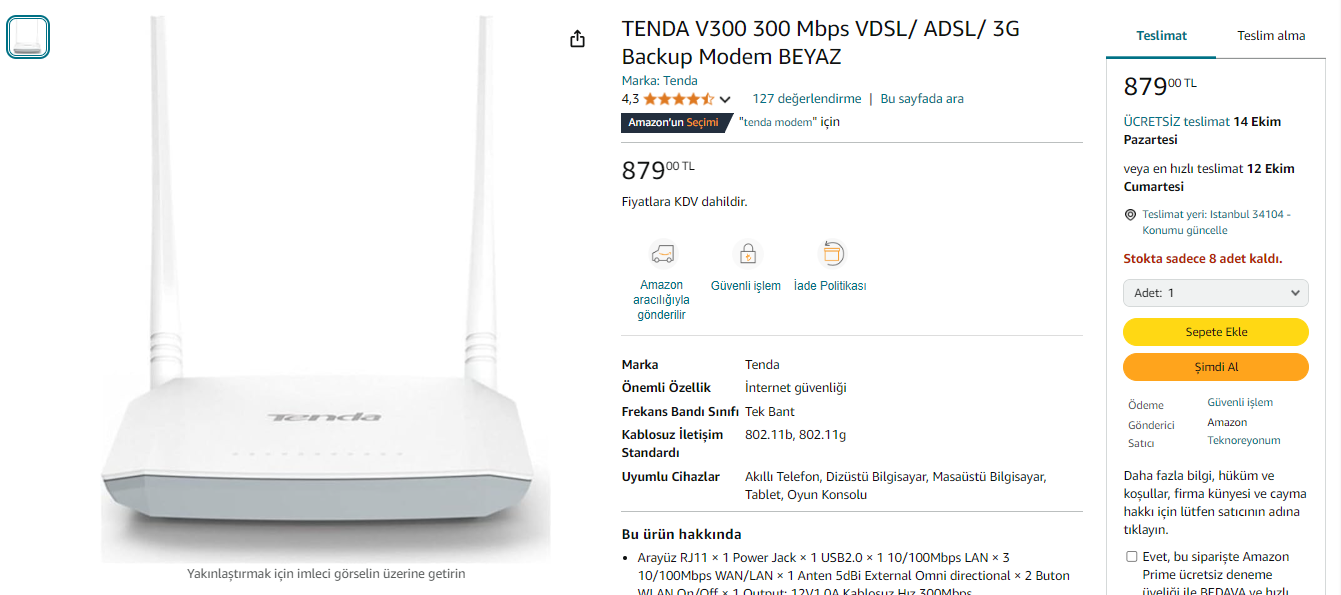The width and height of the screenshot is (1341, 595).
Task: Expand the rating breakdown chevron
Action: coord(725,99)
